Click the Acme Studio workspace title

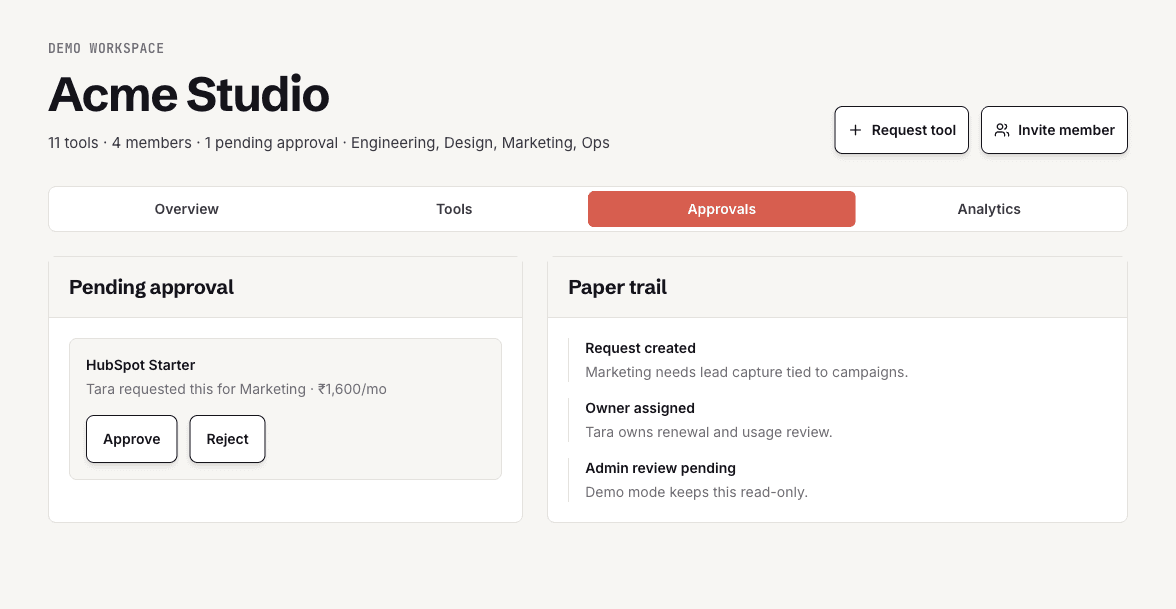point(189,94)
